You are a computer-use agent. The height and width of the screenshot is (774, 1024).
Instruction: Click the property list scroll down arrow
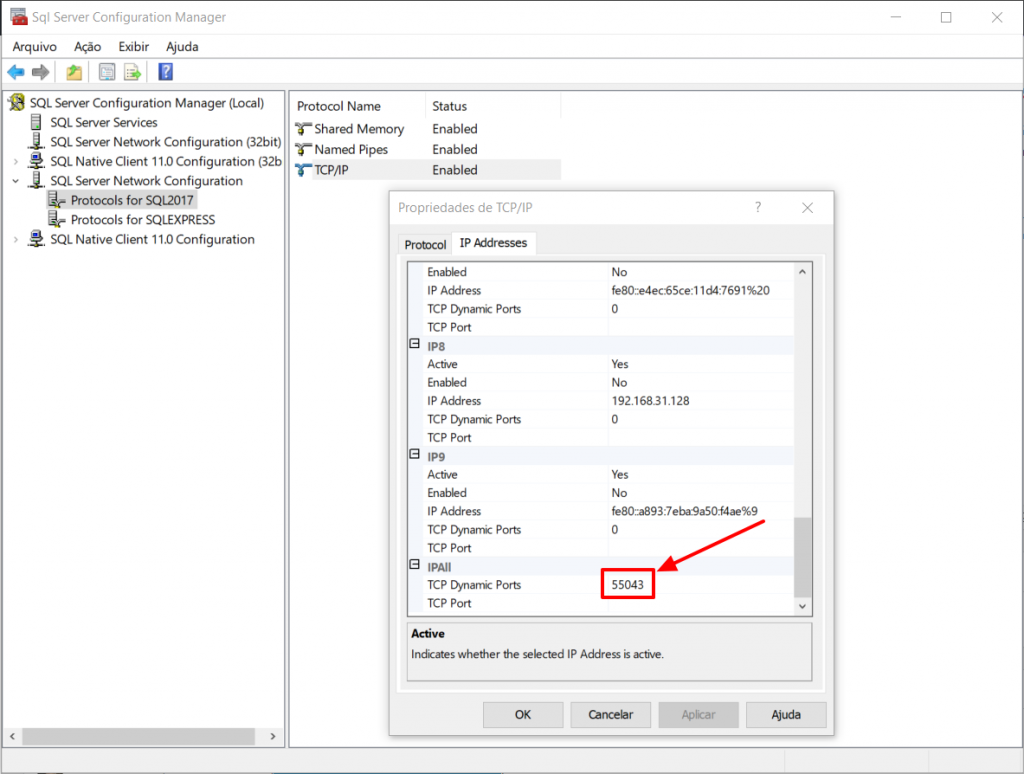[803, 606]
